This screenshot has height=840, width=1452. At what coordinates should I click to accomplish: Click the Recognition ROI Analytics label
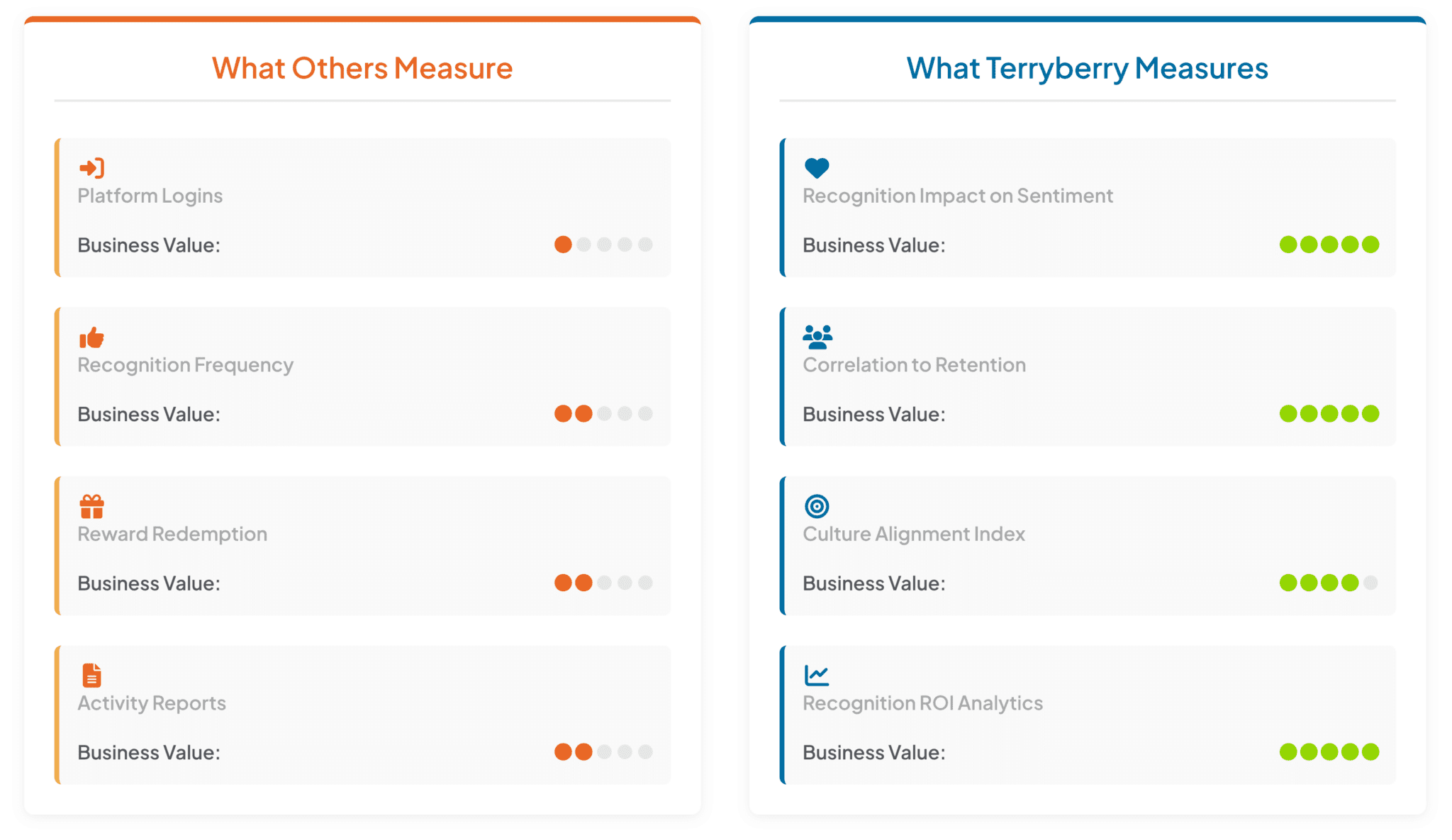click(922, 703)
